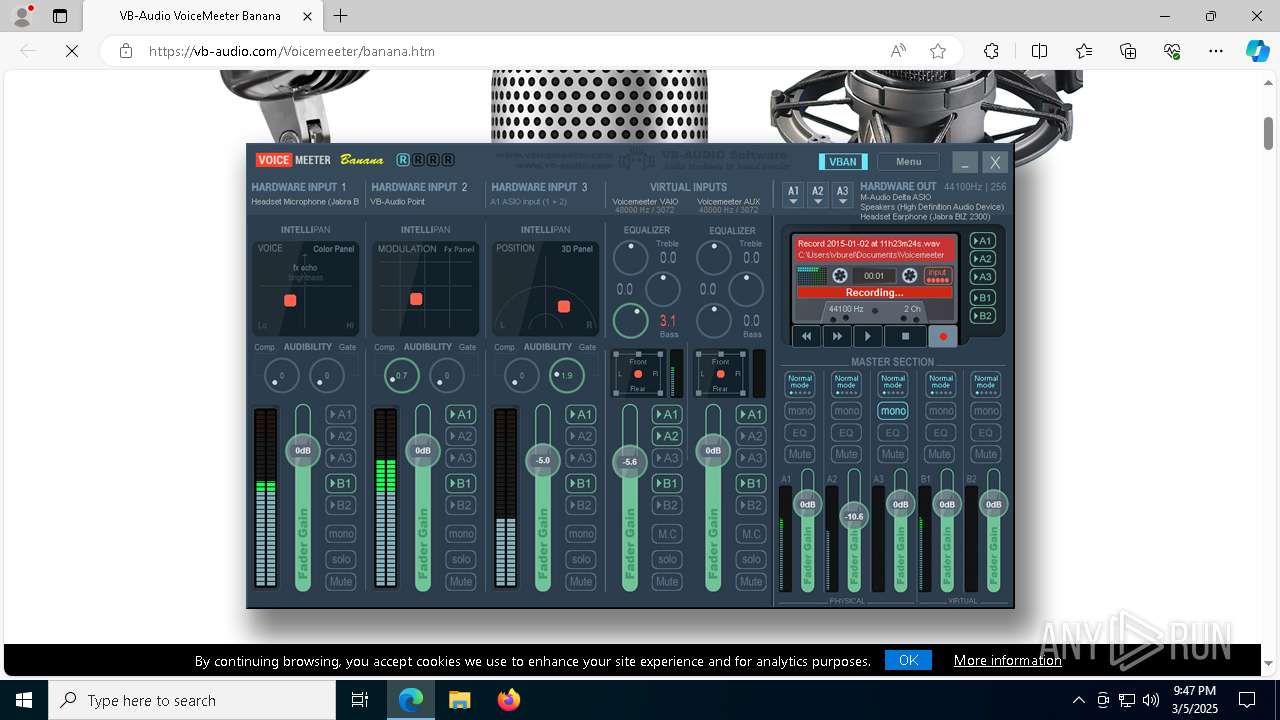
Task: Click Normal mode selector on A2 bus
Action: coord(847,384)
